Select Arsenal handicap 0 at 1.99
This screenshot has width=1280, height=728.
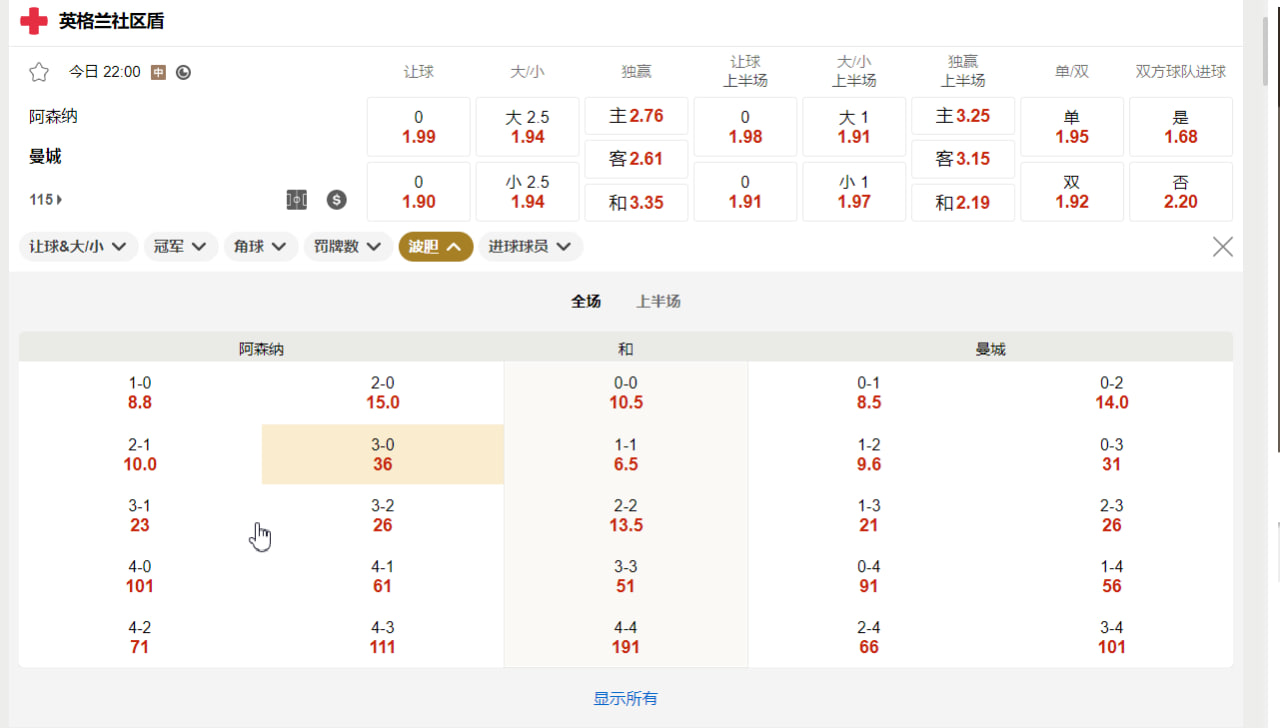click(419, 127)
